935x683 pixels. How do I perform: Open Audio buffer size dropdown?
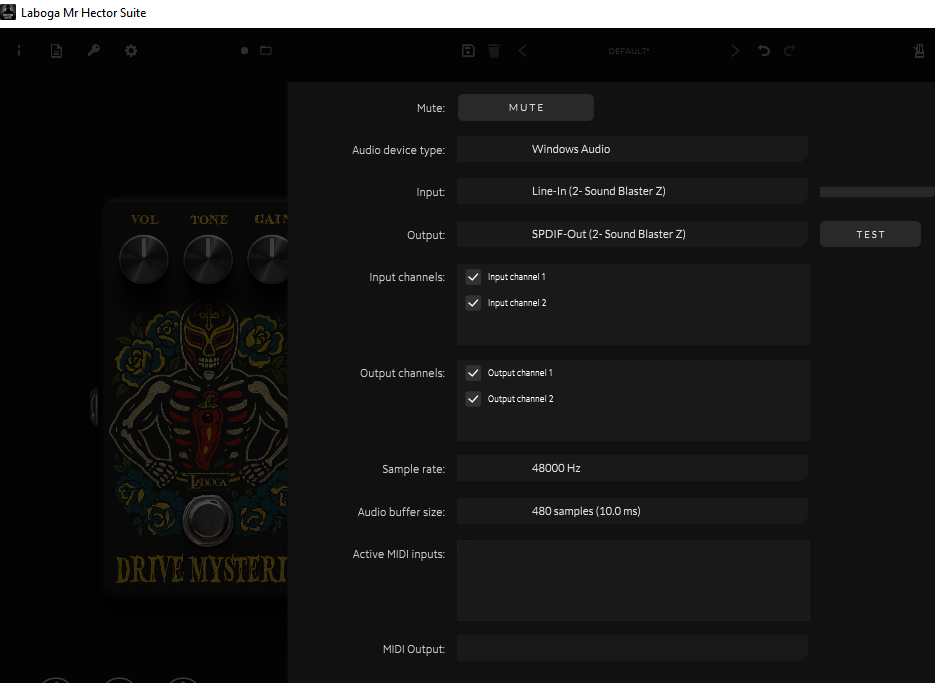[632, 511]
